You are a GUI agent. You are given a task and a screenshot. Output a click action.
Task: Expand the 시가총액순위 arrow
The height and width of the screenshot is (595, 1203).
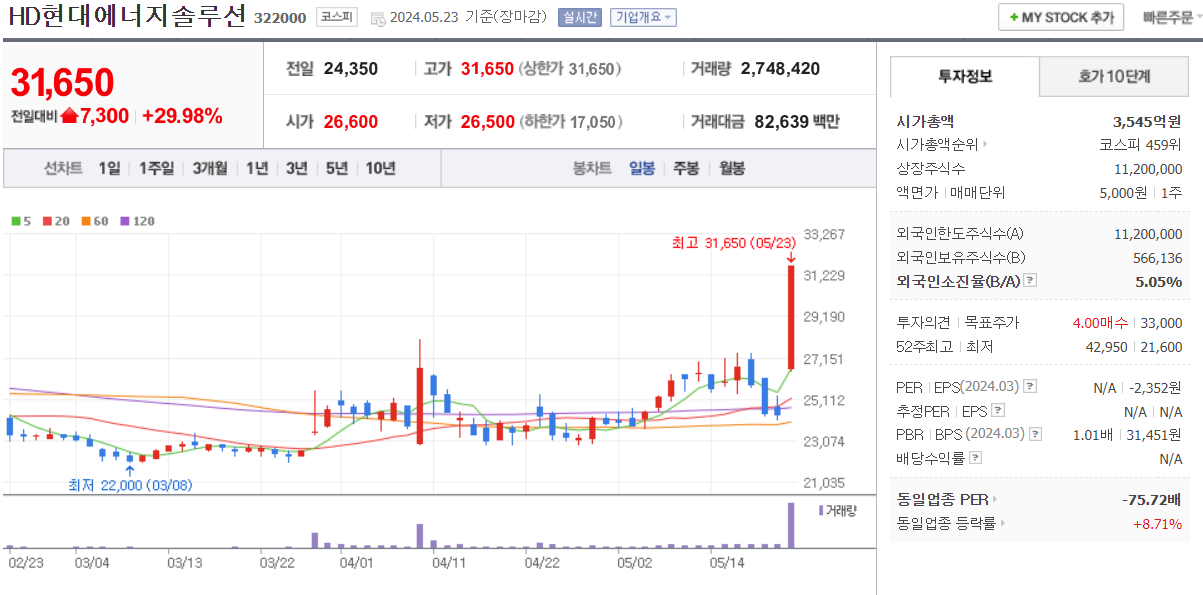pyautogui.click(x=984, y=144)
